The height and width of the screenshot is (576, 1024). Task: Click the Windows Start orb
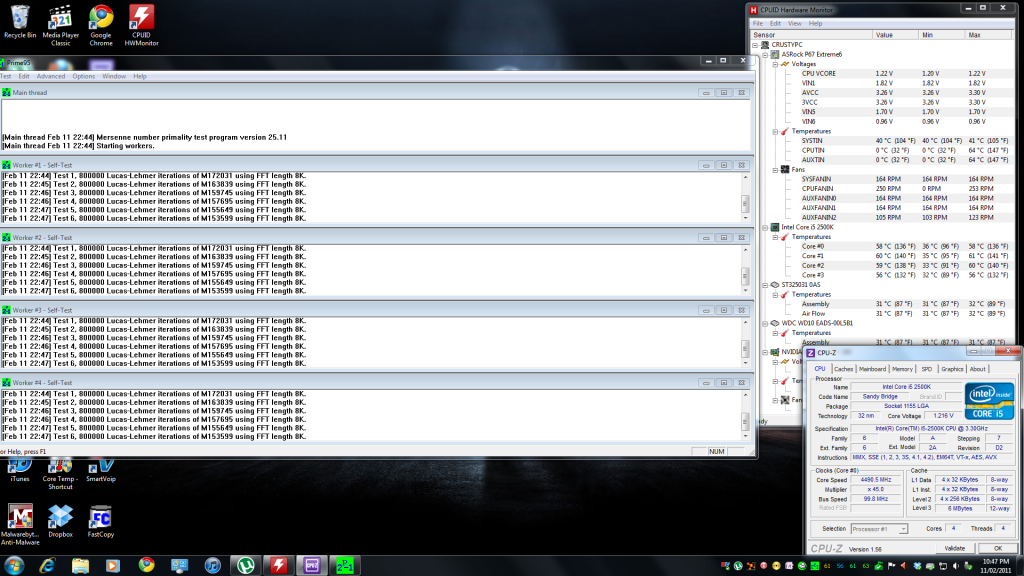coord(14,565)
